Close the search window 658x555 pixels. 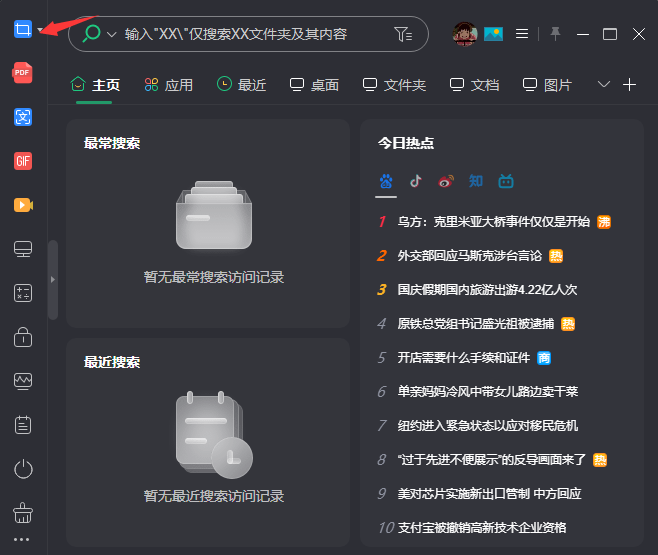click(x=639, y=34)
